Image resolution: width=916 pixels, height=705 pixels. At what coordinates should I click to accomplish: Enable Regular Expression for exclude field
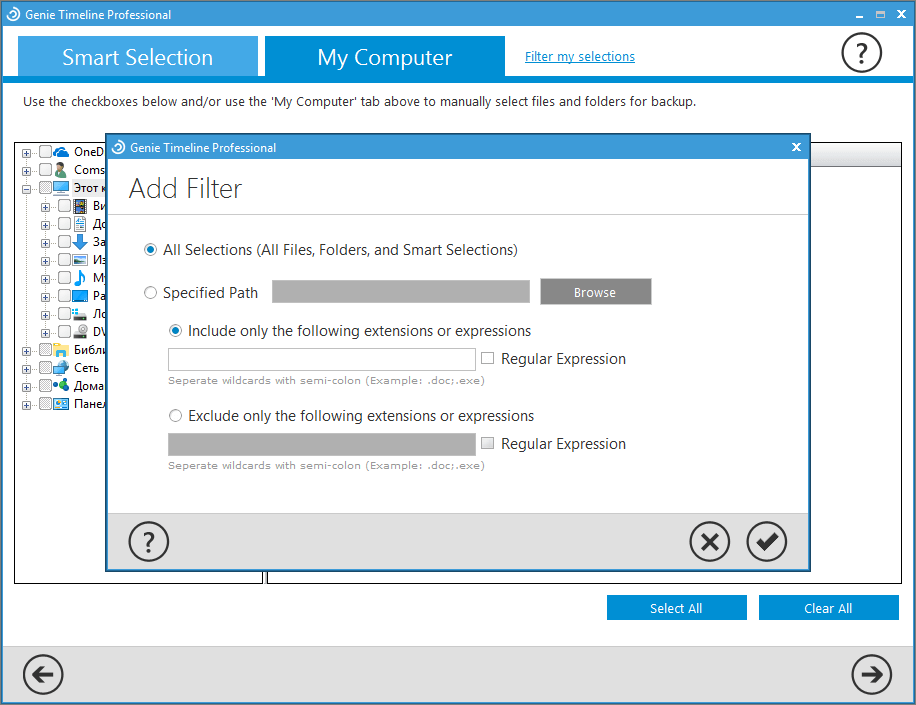click(487, 443)
